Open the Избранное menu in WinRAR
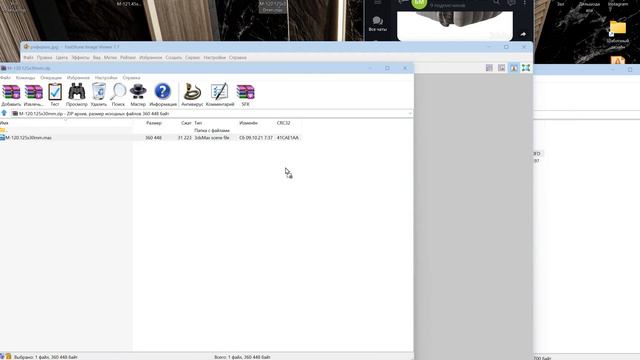This screenshot has width=640, height=360. [78, 78]
